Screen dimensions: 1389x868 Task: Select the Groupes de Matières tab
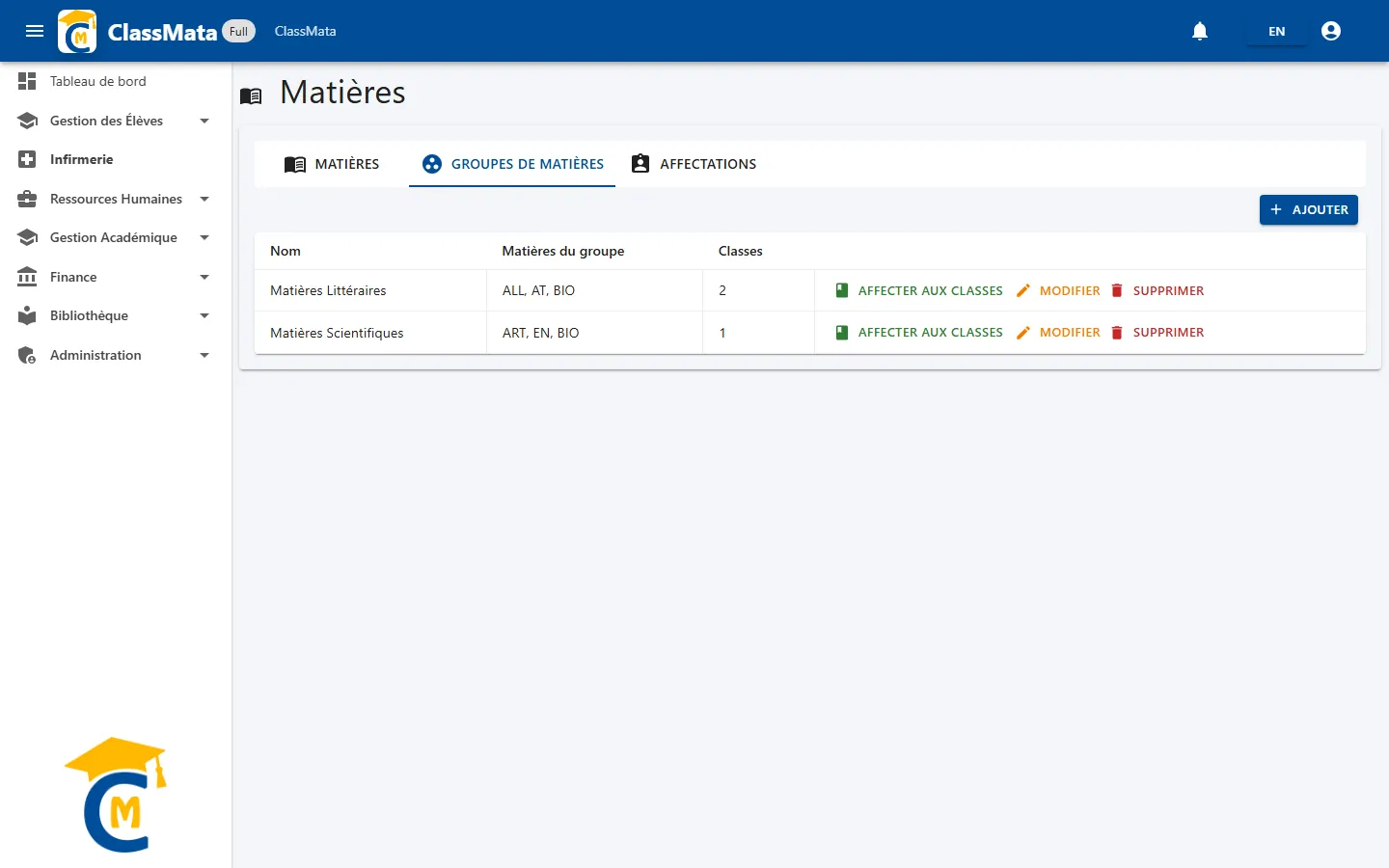512,164
